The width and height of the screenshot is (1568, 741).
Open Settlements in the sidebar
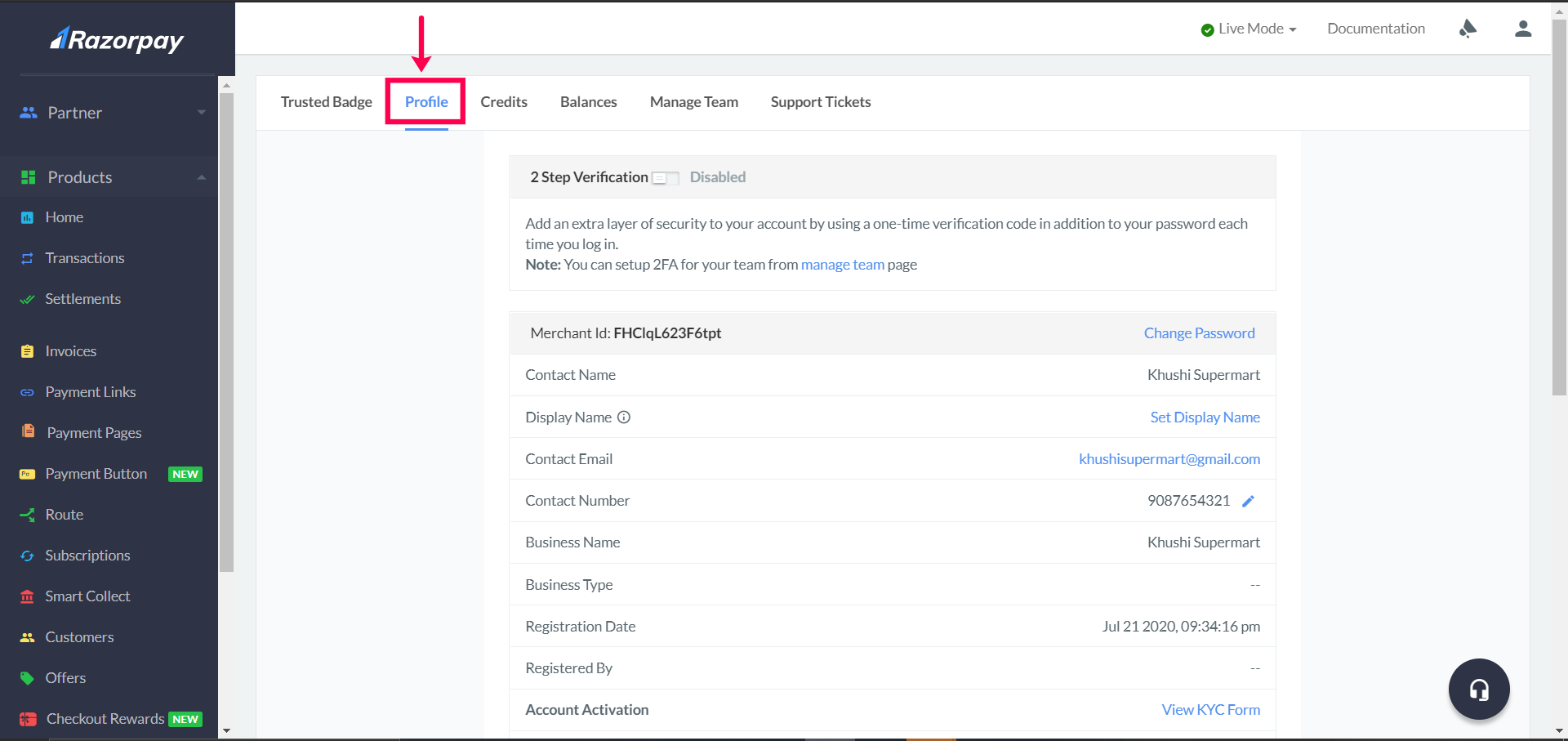82,299
